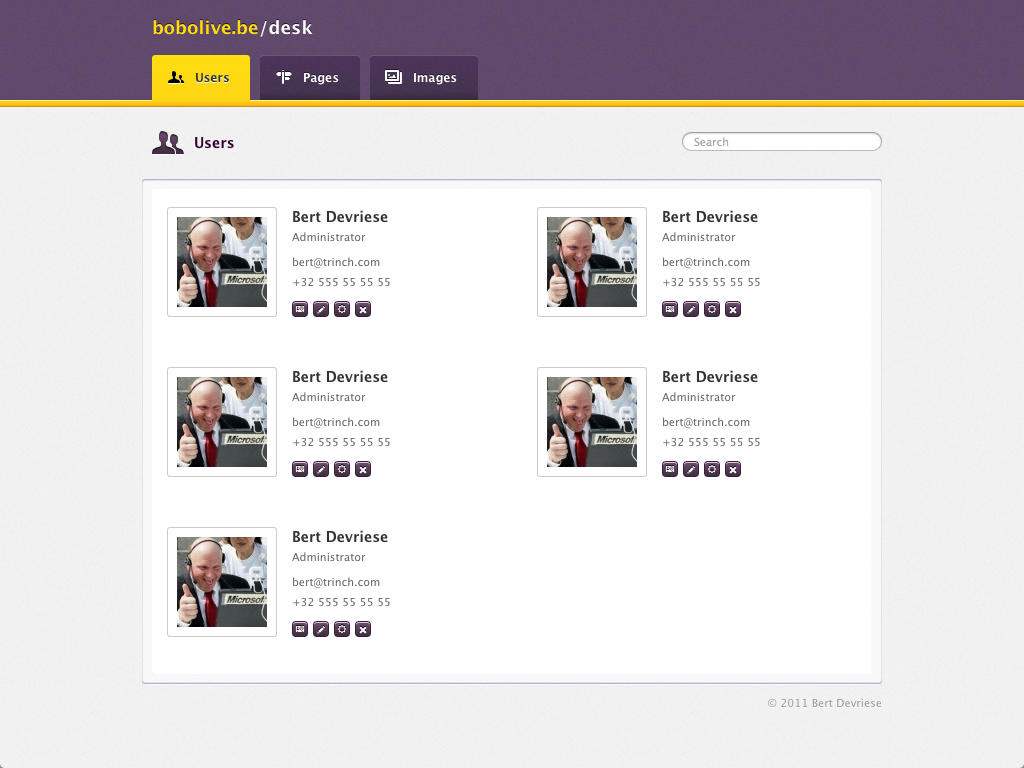Click the contact card icon in bottom-left user card
Screen dimensions: 1024x768
(x=300, y=629)
